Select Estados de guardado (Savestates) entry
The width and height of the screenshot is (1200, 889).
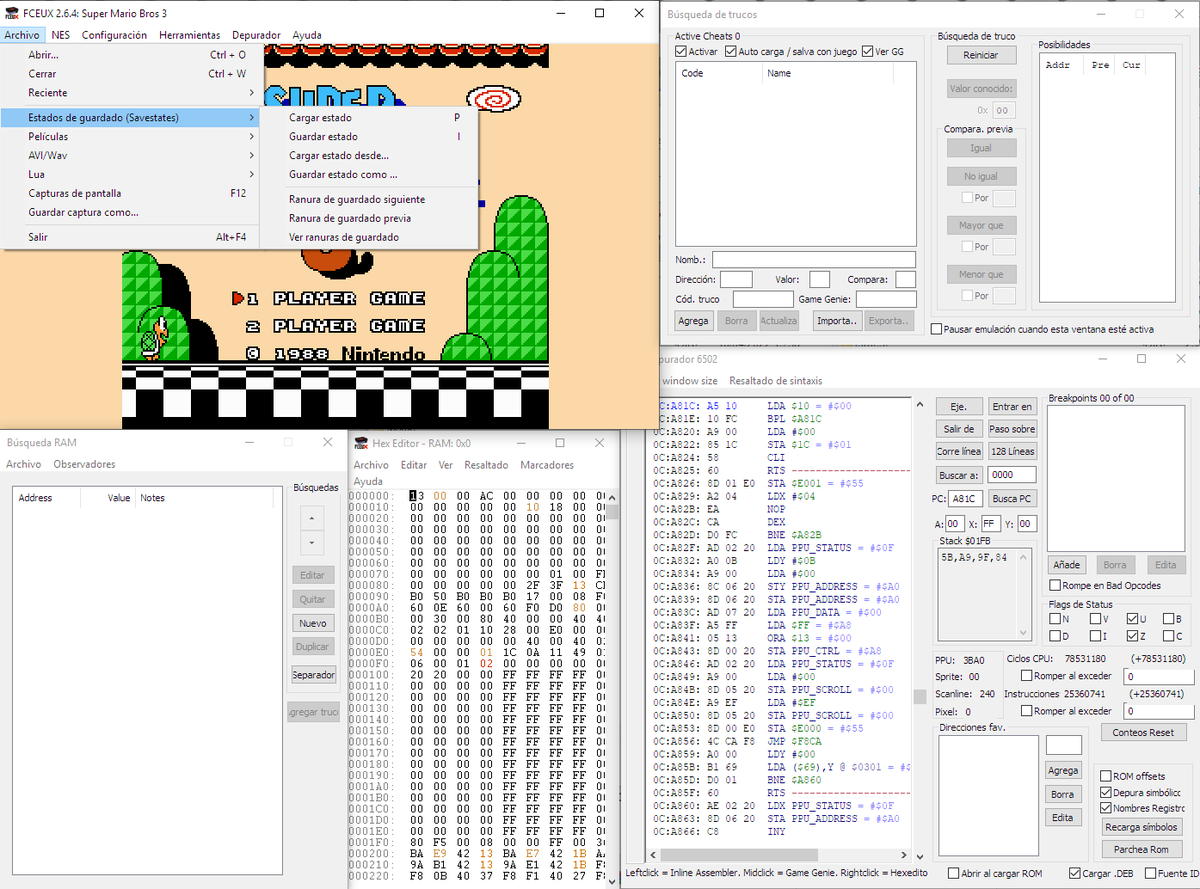131,117
